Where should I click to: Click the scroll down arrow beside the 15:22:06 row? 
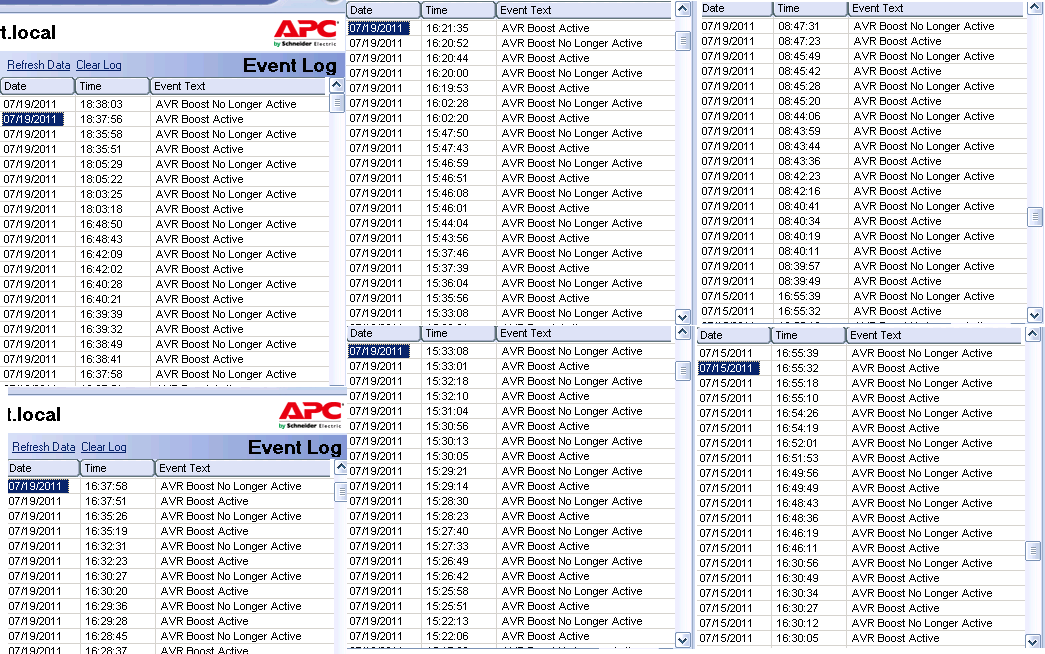click(683, 640)
